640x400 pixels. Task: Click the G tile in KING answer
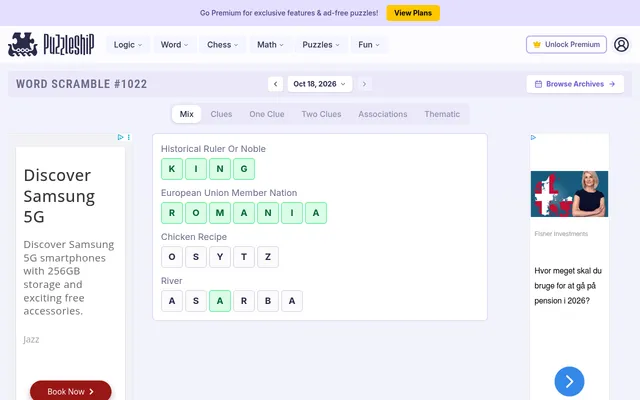tap(244, 169)
